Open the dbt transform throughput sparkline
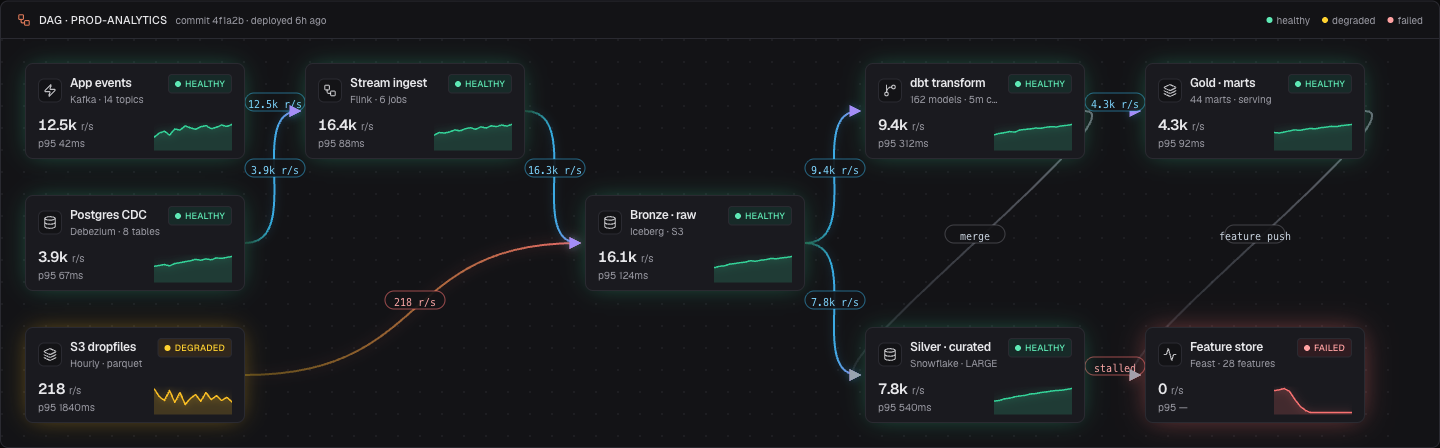The width and height of the screenshot is (1440, 448). 1033,137
